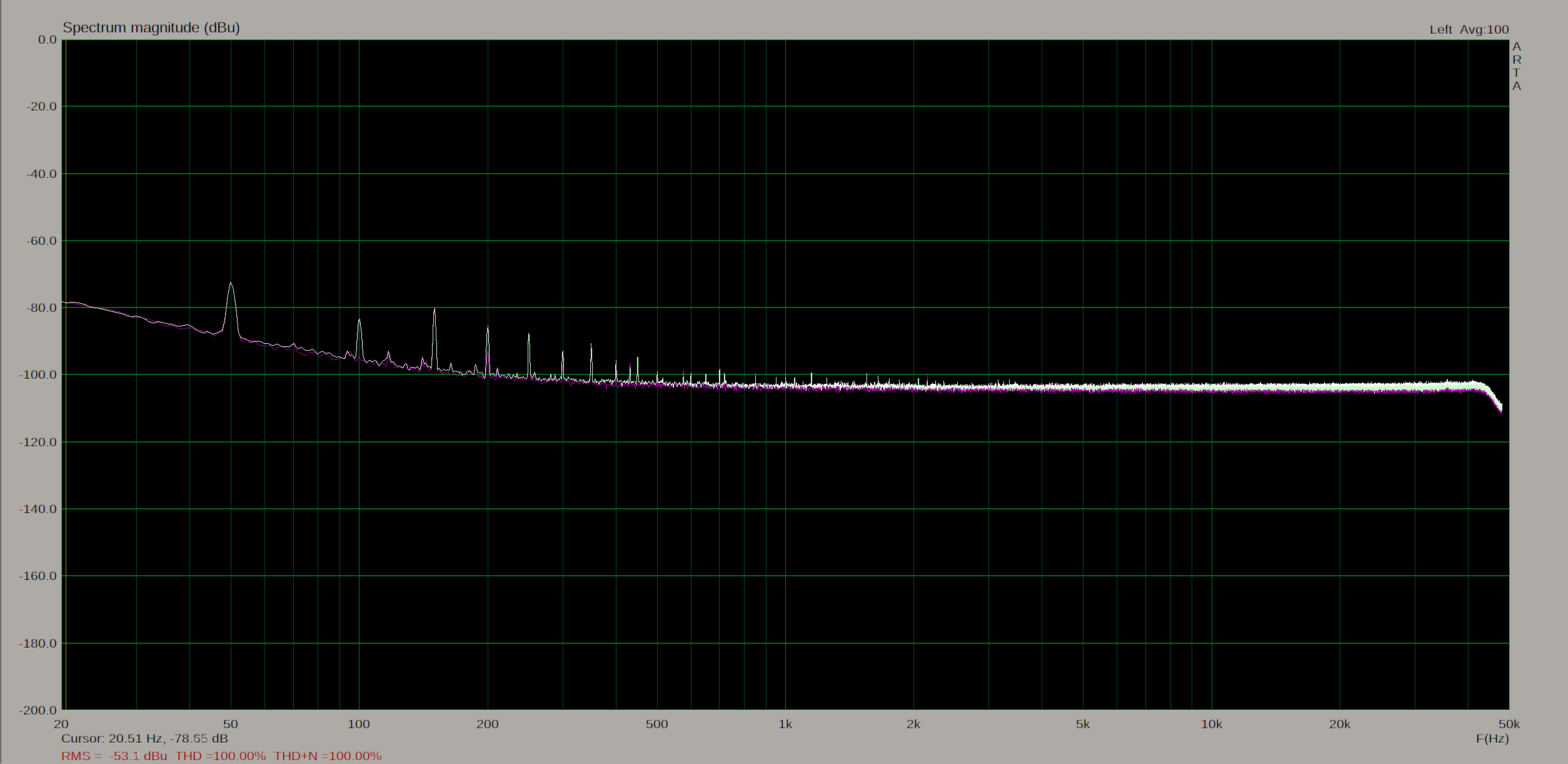Click the '500' frequency axis label

(657, 724)
